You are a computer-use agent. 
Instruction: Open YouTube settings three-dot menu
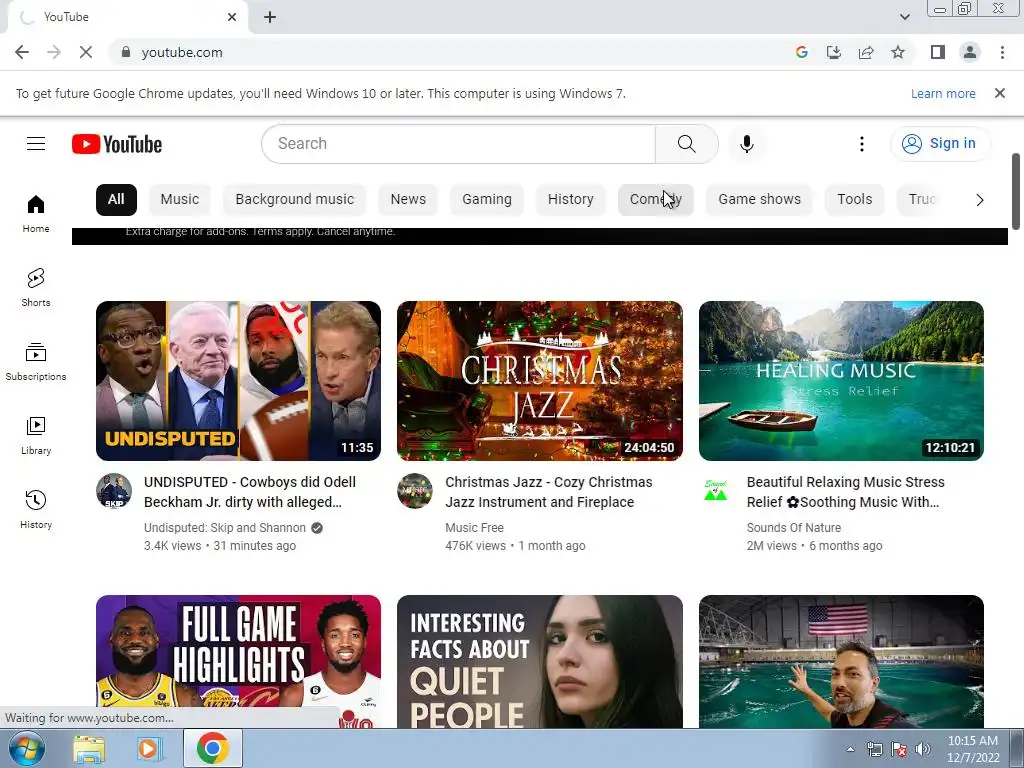pos(861,144)
